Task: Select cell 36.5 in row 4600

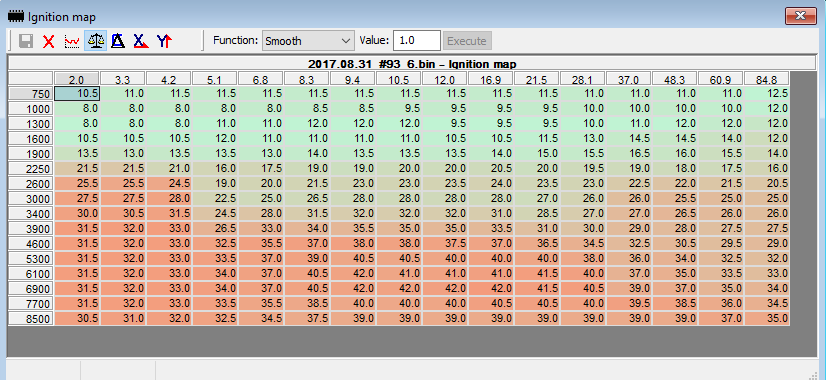Action: pyautogui.click(x=537, y=243)
